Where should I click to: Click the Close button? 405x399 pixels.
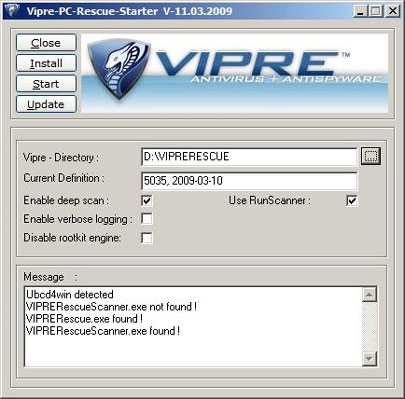[46, 43]
